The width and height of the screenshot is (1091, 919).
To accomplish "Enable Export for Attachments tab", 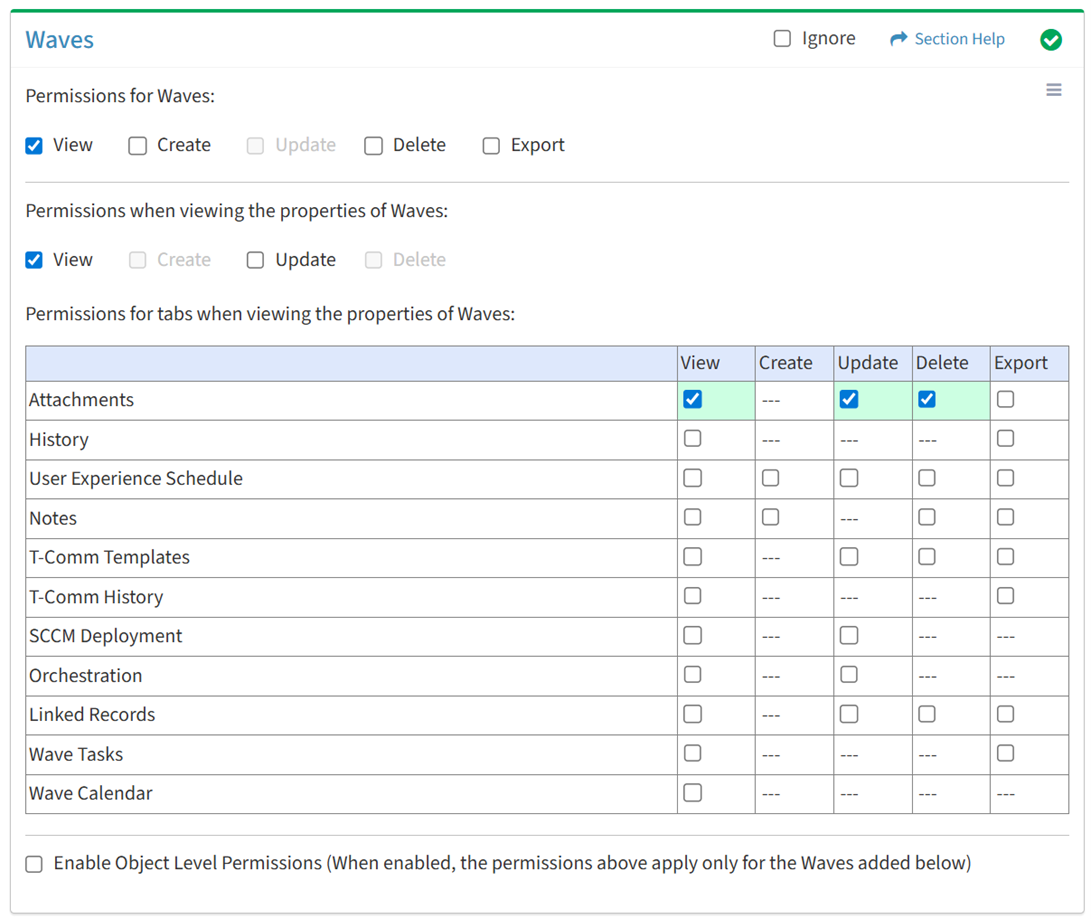I will click(x=1005, y=399).
